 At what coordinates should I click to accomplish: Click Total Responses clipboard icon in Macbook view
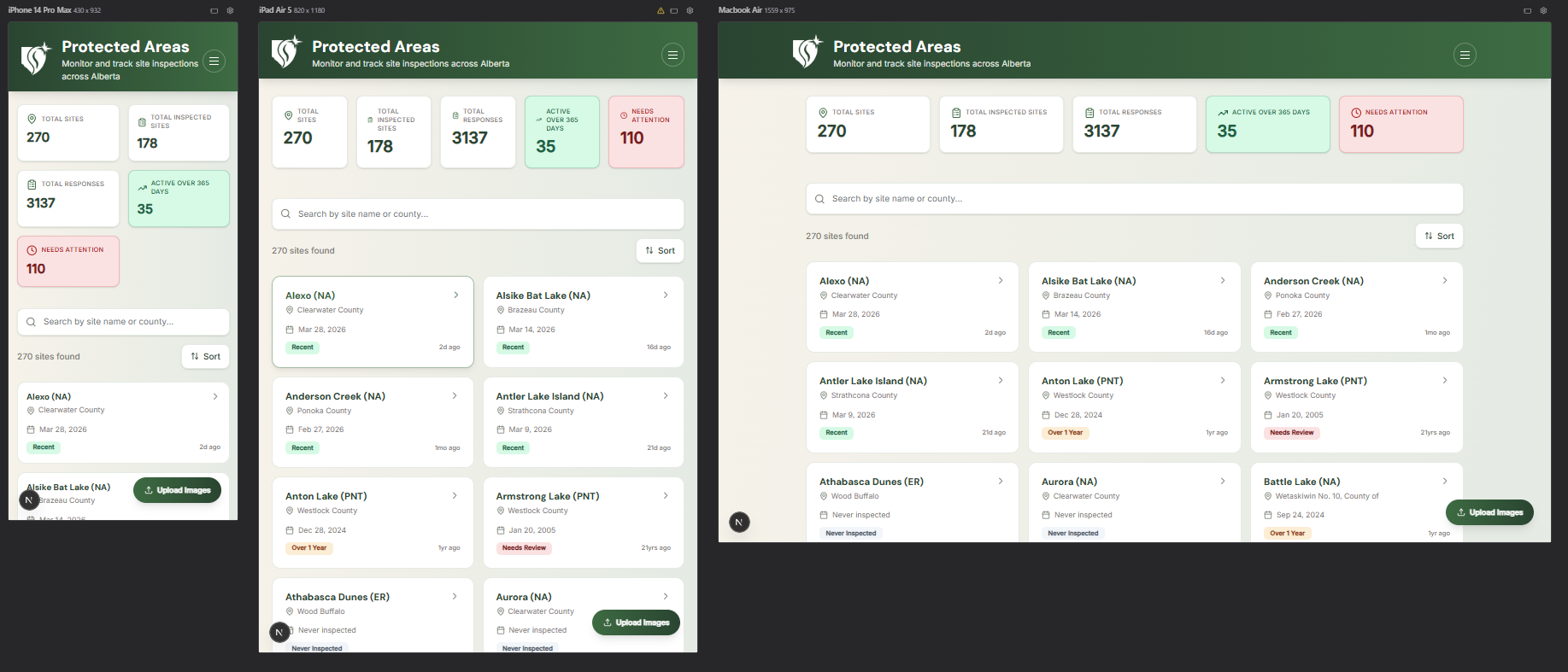pyautogui.click(x=1089, y=113)
